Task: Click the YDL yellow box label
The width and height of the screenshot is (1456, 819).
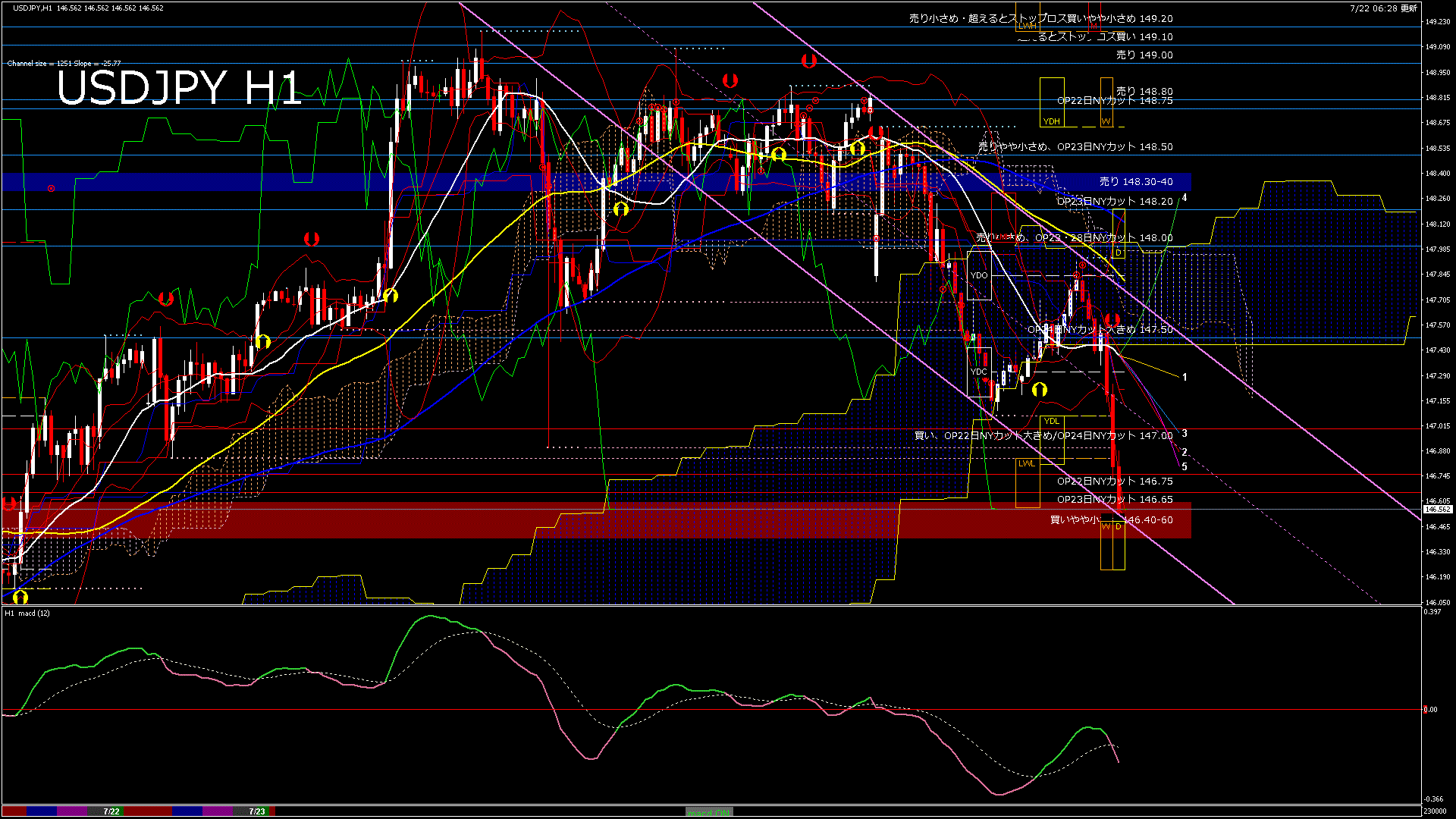Action: (x=1051, y=421)
